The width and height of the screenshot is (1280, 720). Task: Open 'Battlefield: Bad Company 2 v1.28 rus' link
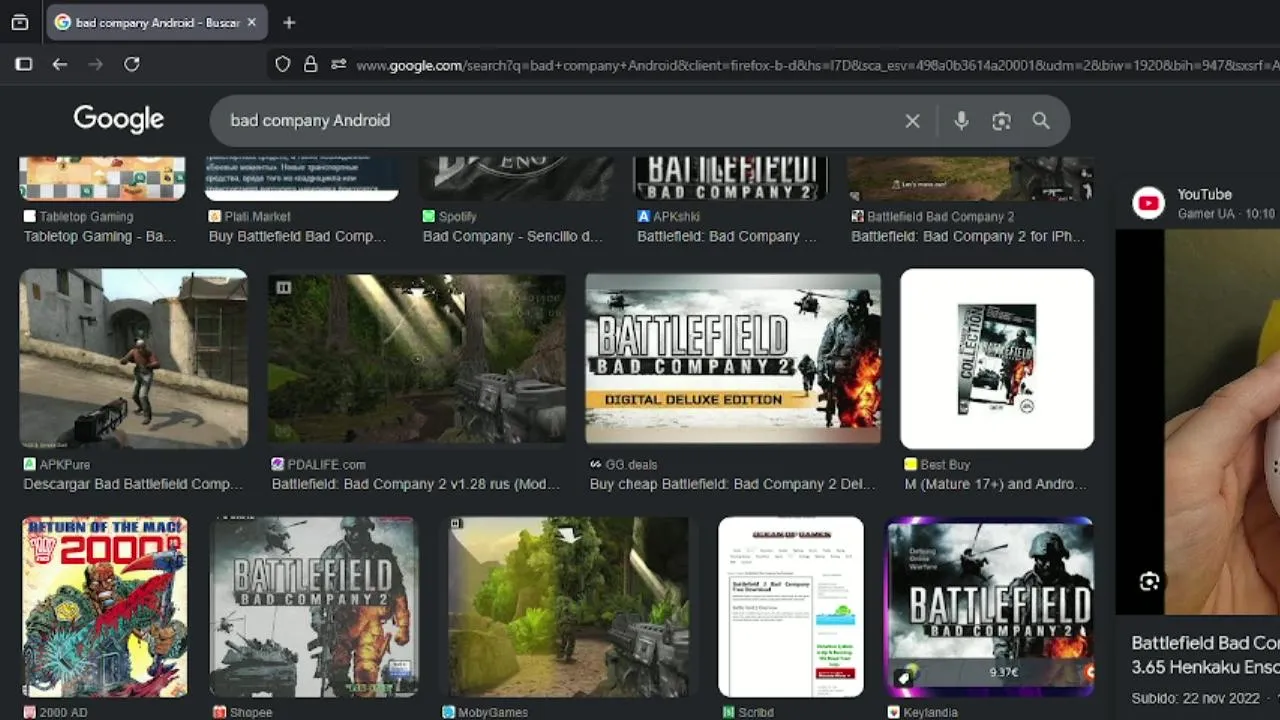tap(415, 484)
